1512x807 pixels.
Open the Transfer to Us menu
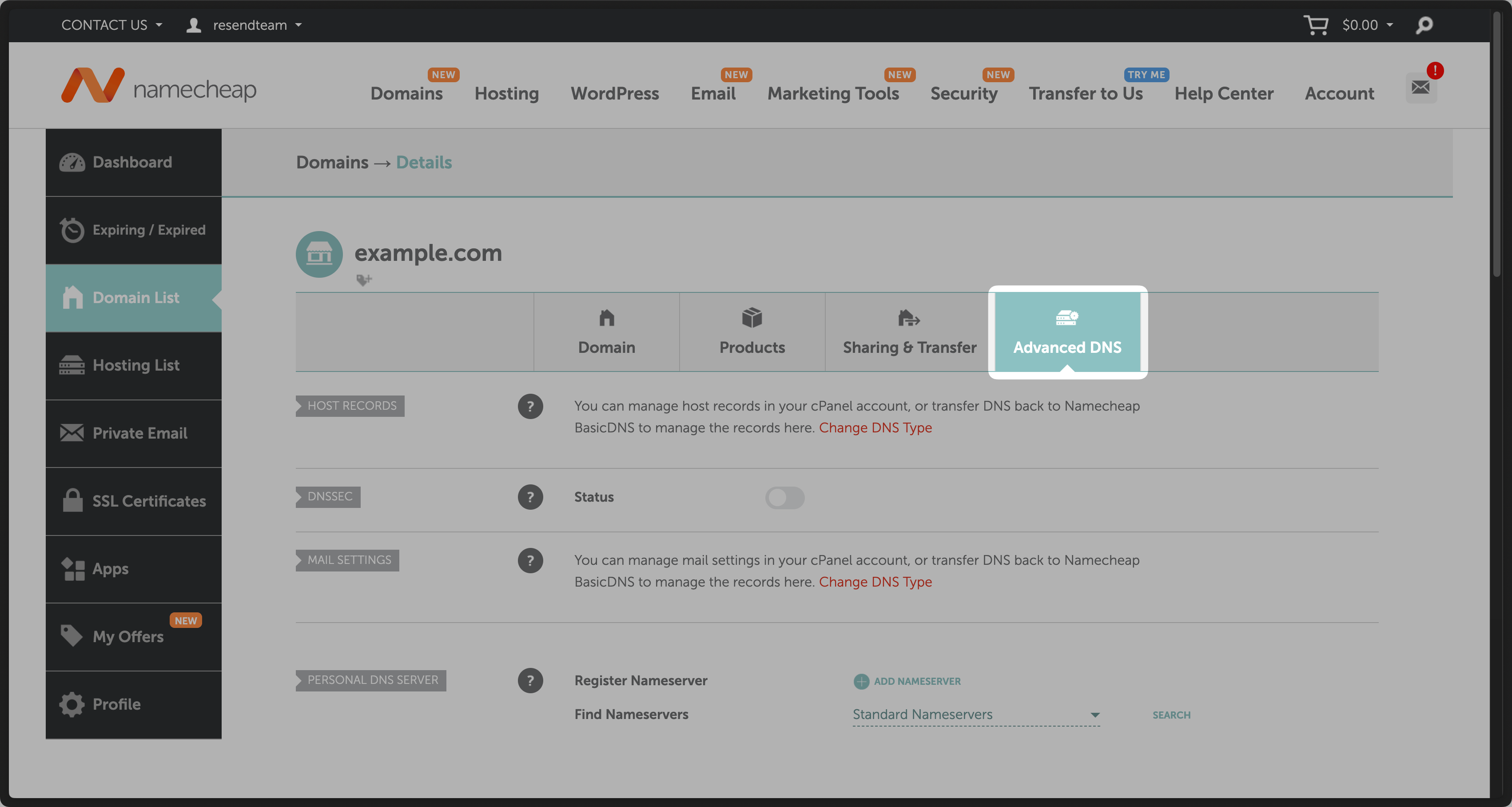tap(1086, 93)
